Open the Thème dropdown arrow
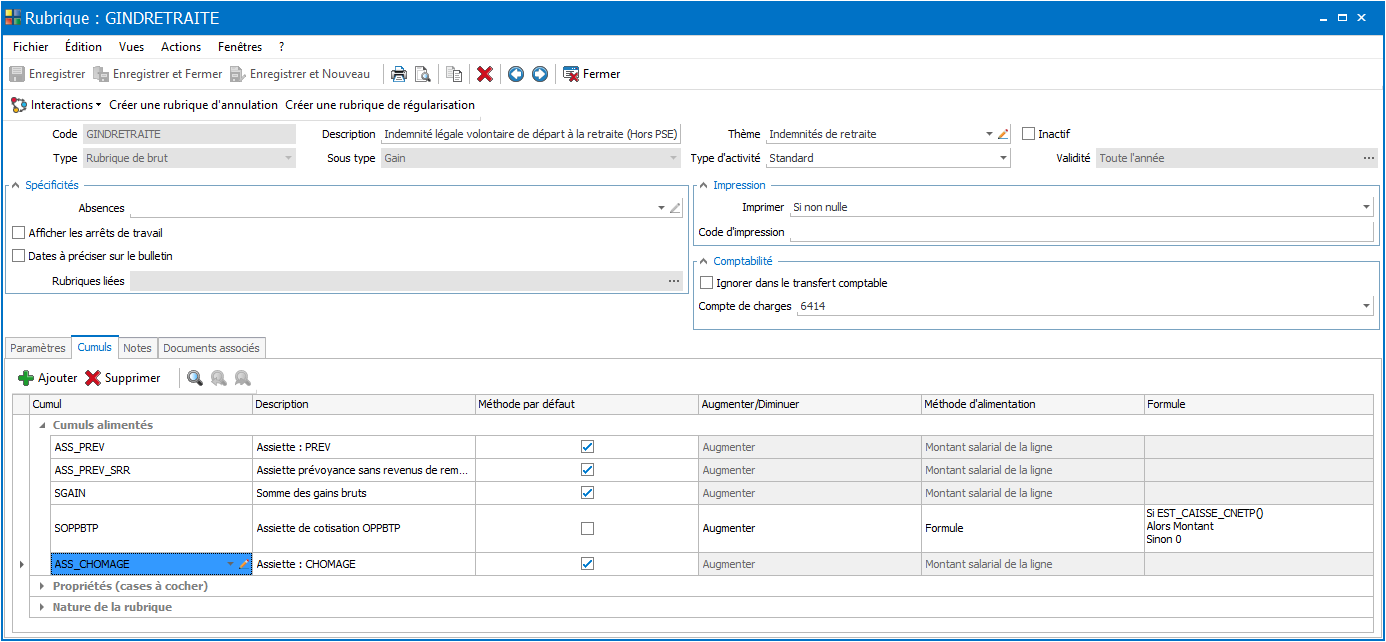This screenshot has height=642, width=1386. [988, 134]
